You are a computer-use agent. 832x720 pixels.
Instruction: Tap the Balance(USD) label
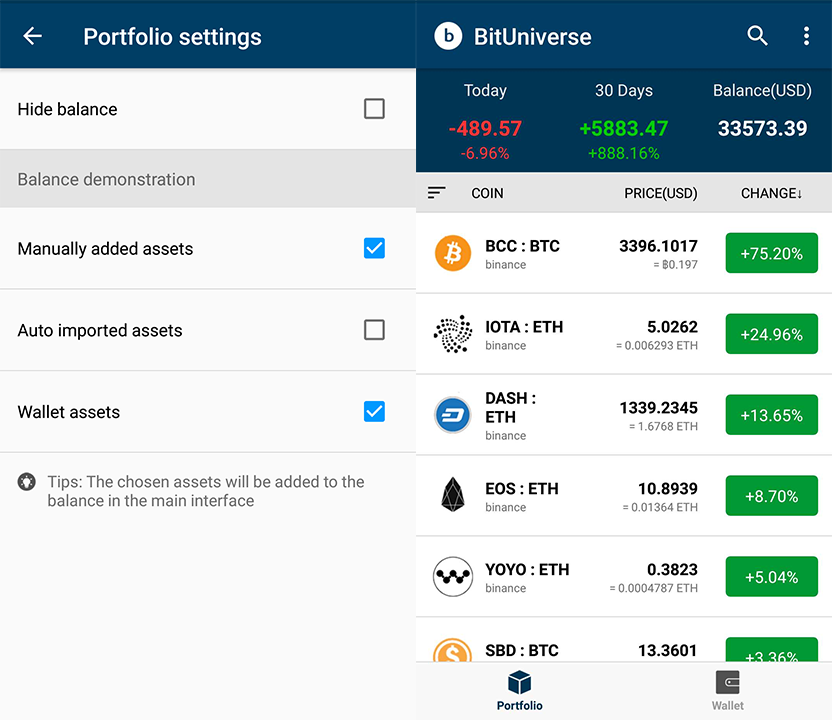click(x=762, y=91)
